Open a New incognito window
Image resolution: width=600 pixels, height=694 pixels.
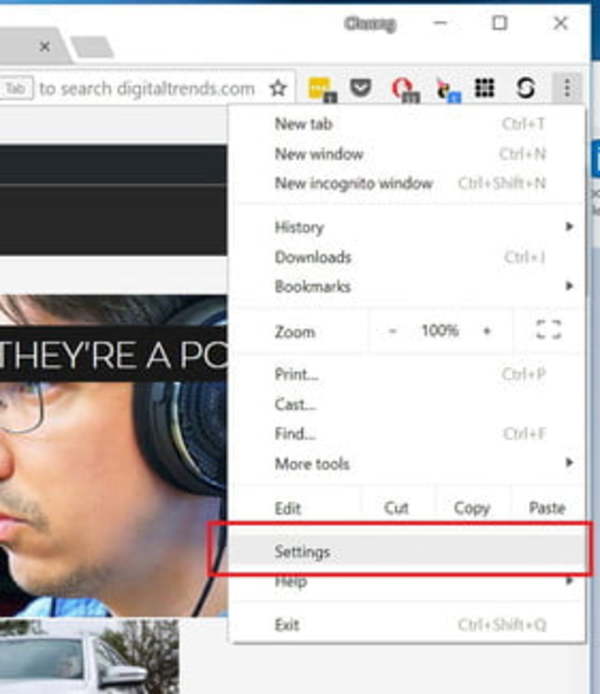pyautogui.click(x=407, y=183)
